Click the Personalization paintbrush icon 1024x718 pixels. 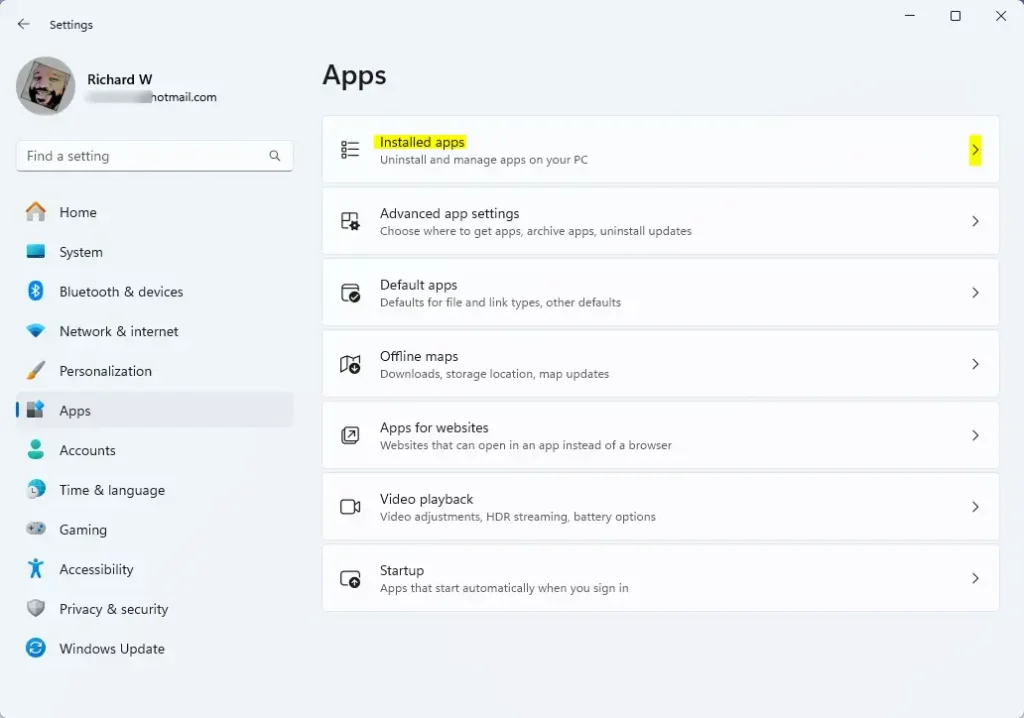(36, 370)
